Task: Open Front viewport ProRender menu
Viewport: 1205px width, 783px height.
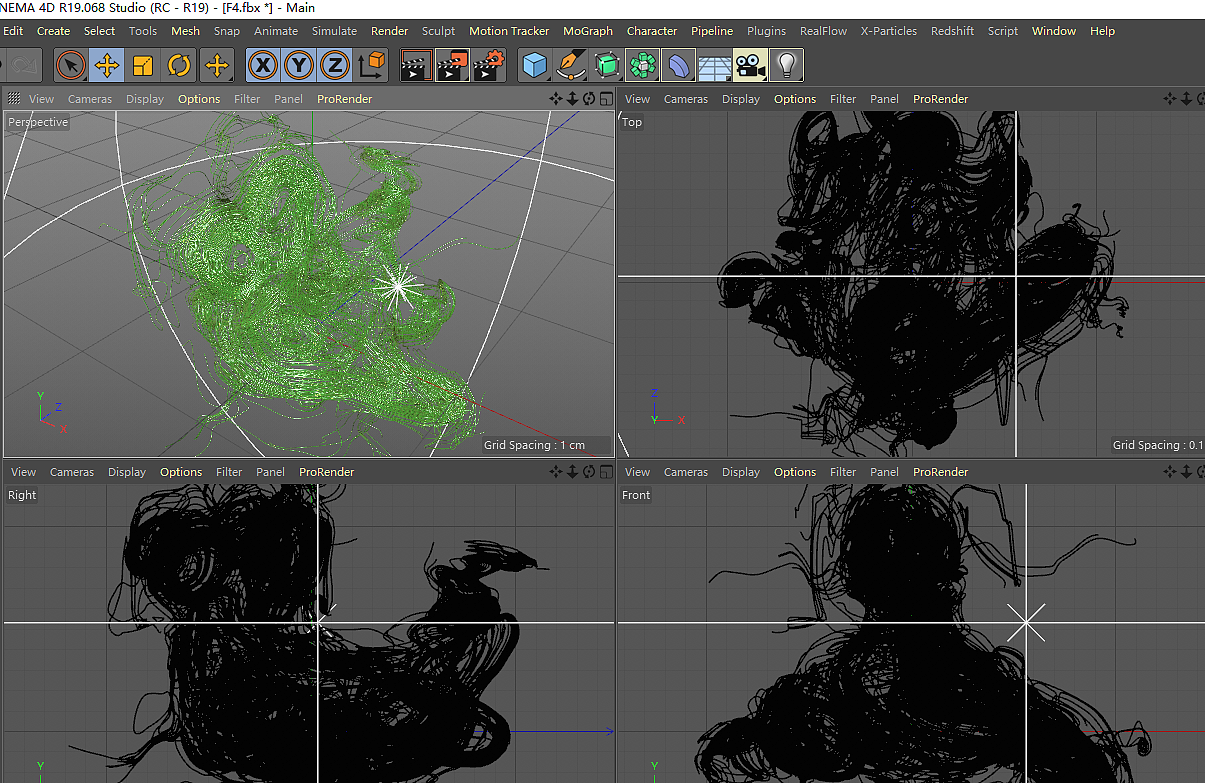Action: [941, 472]
